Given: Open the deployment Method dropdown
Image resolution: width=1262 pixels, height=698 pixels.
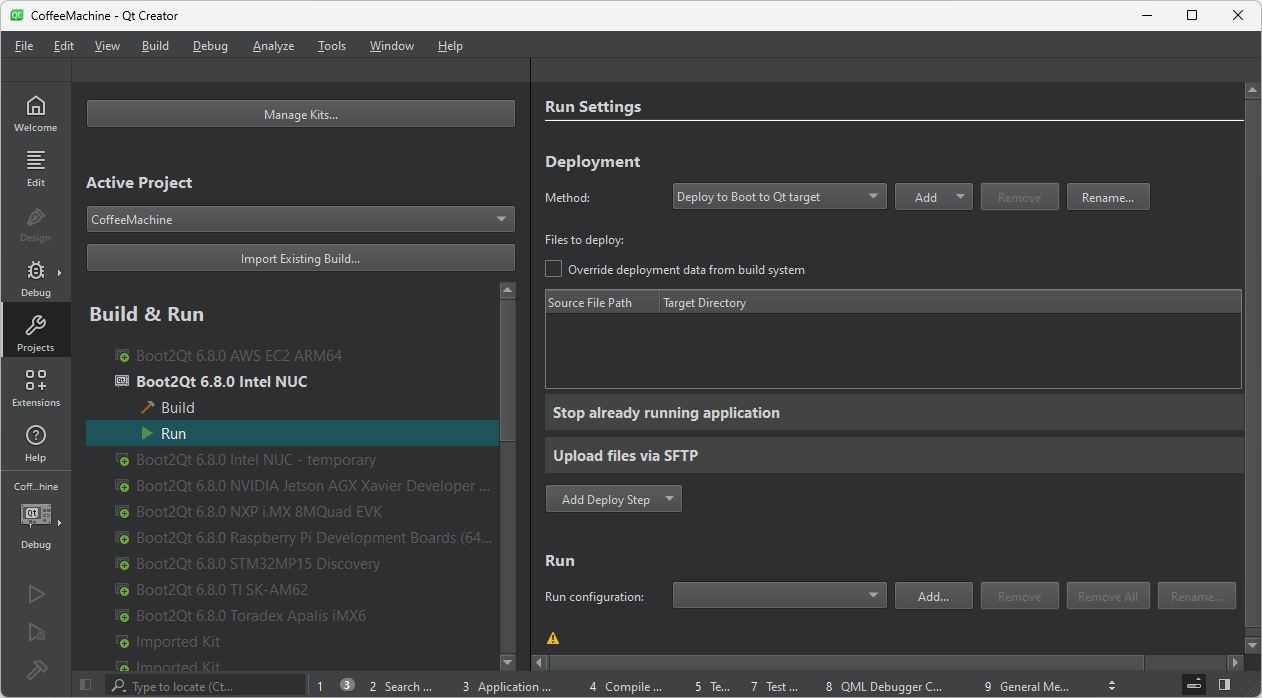Looking at the screenshot, I should [x=780, y=197].
